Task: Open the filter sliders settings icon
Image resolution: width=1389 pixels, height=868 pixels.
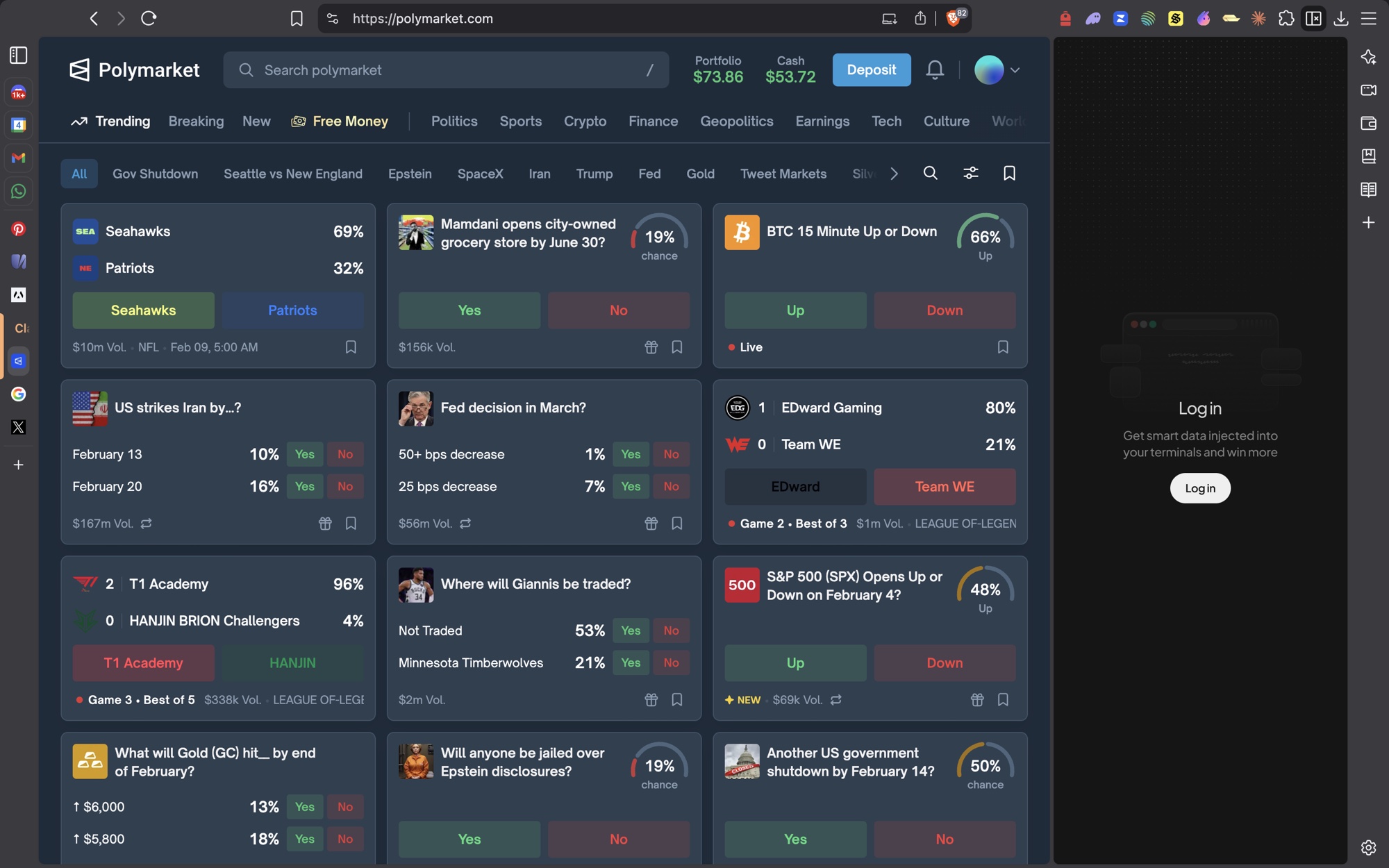Action: (971, 174)
